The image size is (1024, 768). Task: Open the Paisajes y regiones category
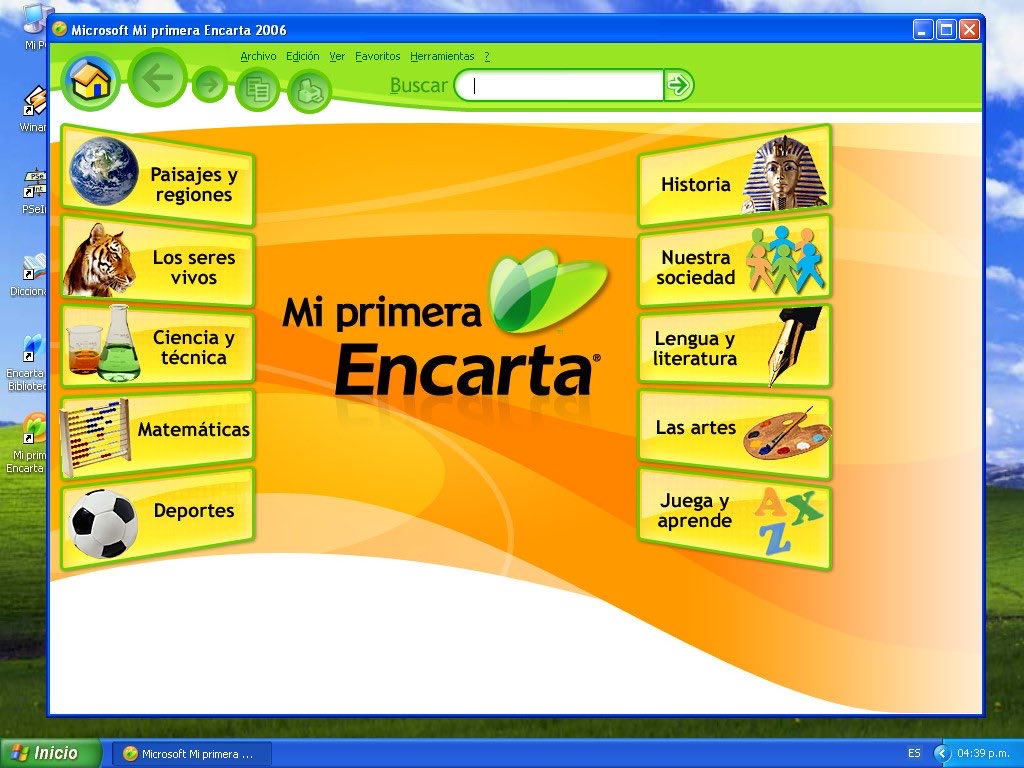pos(157,176)
